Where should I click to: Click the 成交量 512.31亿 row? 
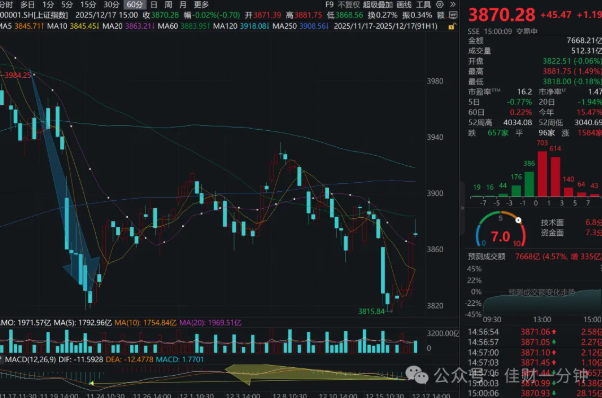(x=535, y=51)
